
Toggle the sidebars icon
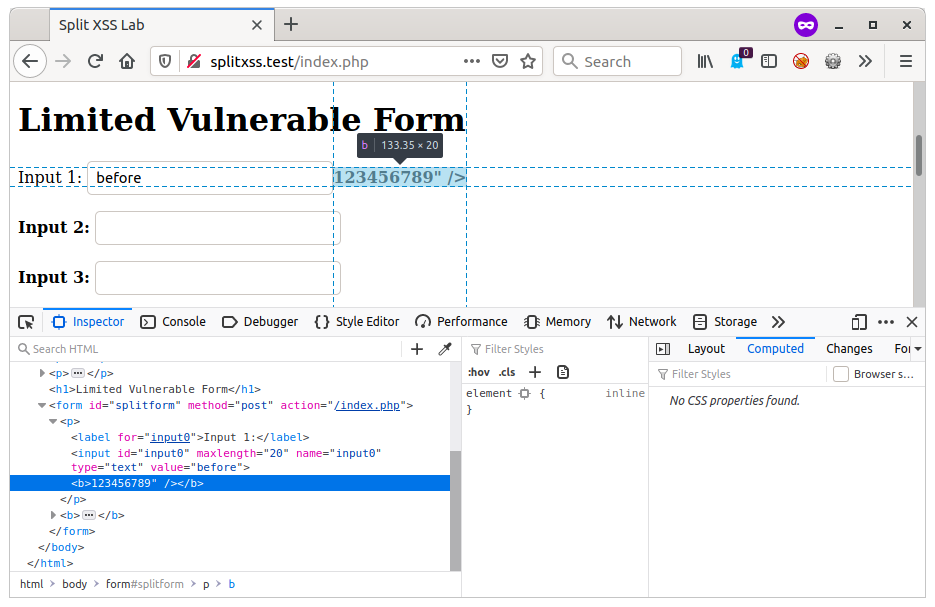point(769,61)
